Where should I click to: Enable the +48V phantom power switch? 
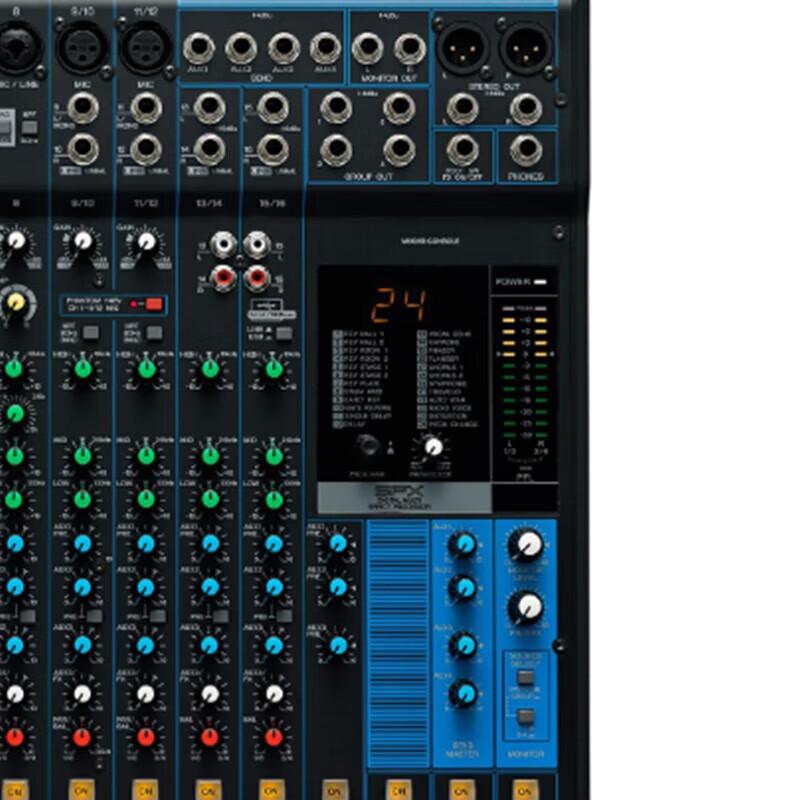153,304
